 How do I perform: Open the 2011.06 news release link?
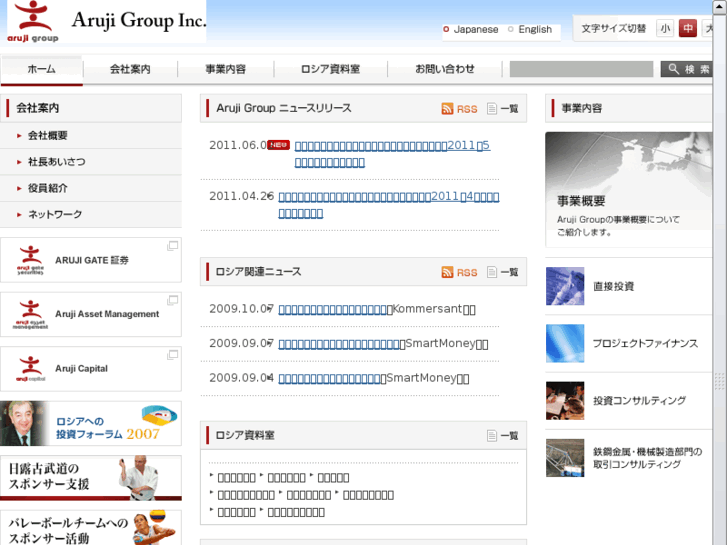[x=392, y=154]
